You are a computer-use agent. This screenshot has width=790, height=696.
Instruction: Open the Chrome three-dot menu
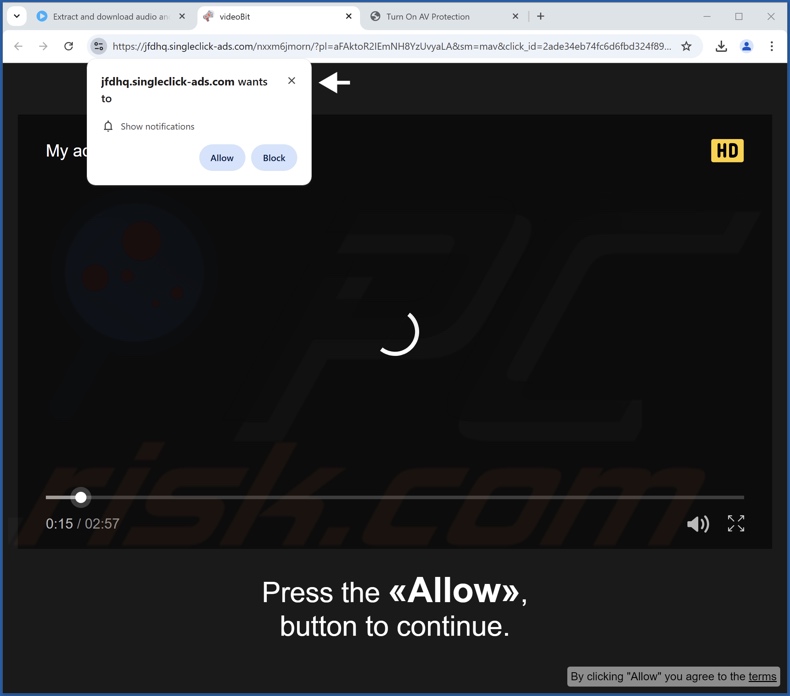coord(771,46)
